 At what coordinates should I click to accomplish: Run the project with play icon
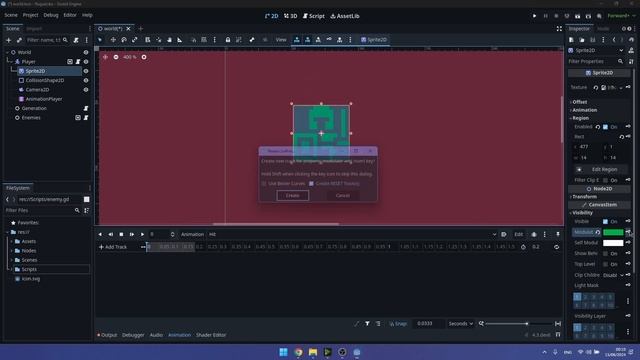click(534, 16)
